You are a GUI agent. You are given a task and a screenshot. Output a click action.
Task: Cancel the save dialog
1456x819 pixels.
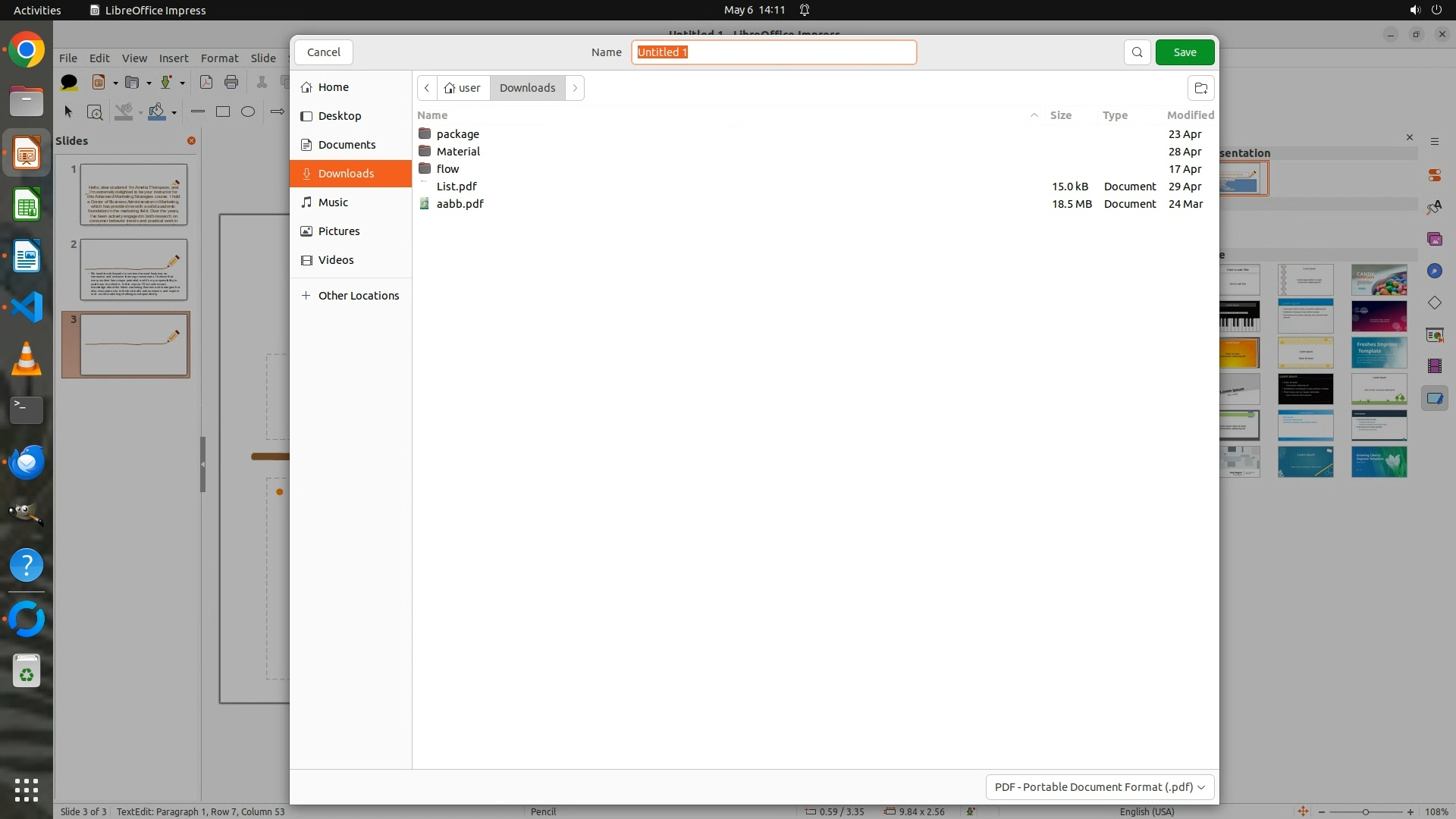[x=324, y=52]
